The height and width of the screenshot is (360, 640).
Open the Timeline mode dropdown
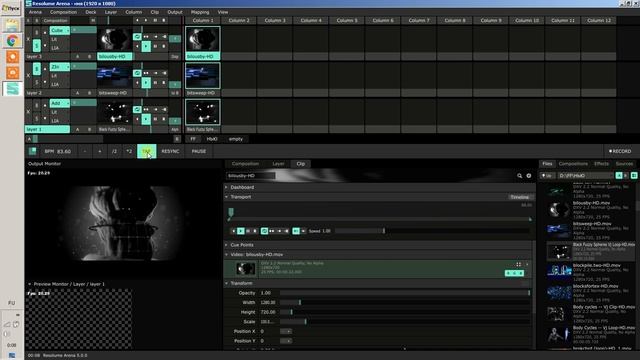point(521,197)
